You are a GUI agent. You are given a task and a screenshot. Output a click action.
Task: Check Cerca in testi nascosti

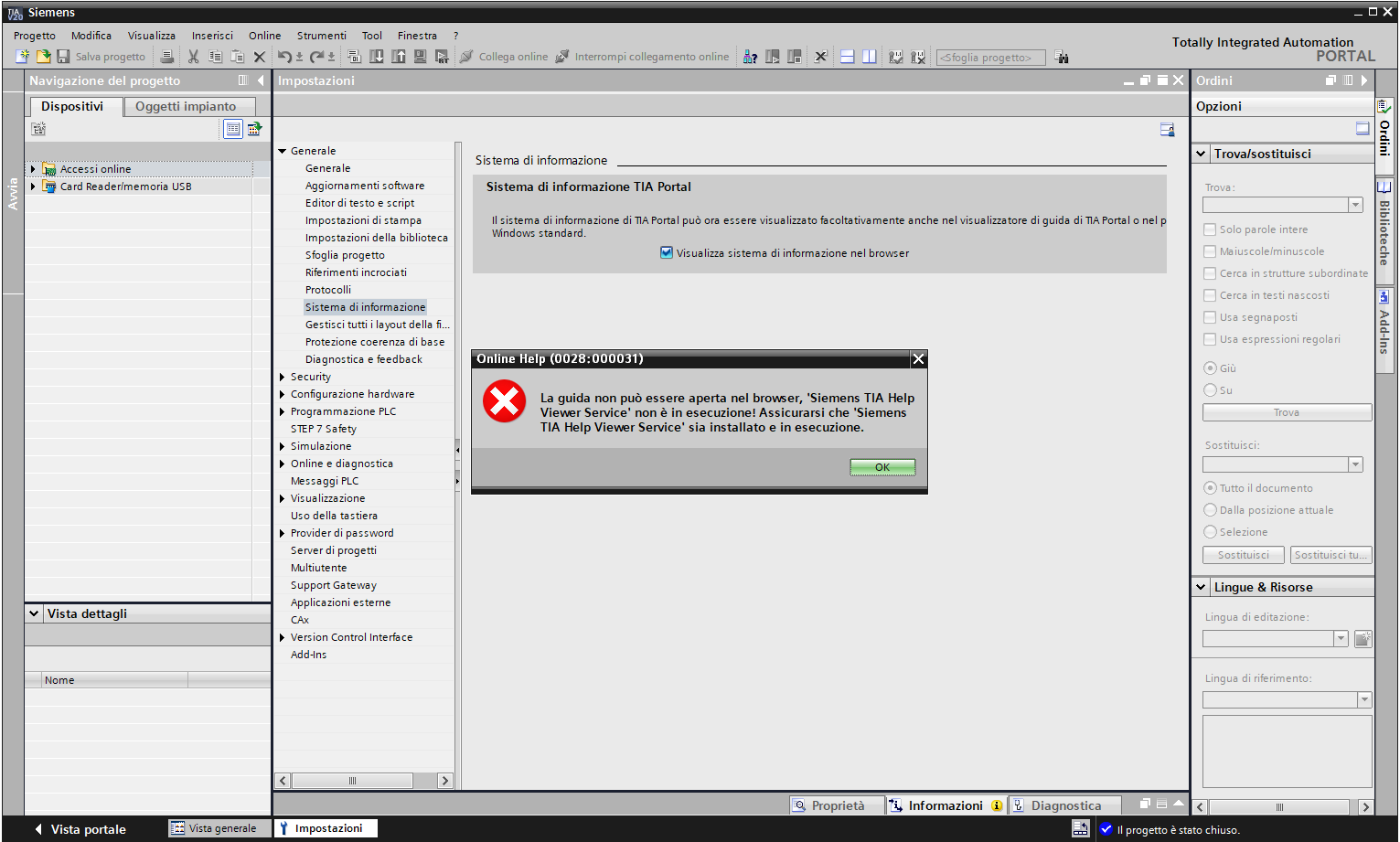(1210, 295)
